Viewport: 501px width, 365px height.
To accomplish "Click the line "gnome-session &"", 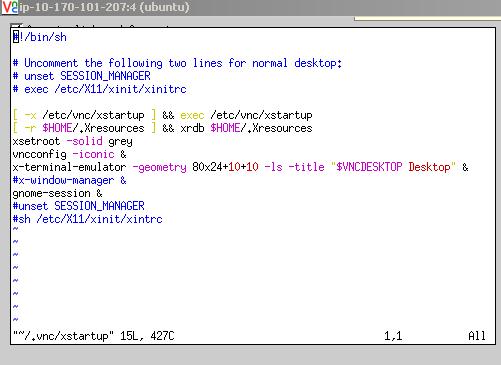I will click(58, 193).
